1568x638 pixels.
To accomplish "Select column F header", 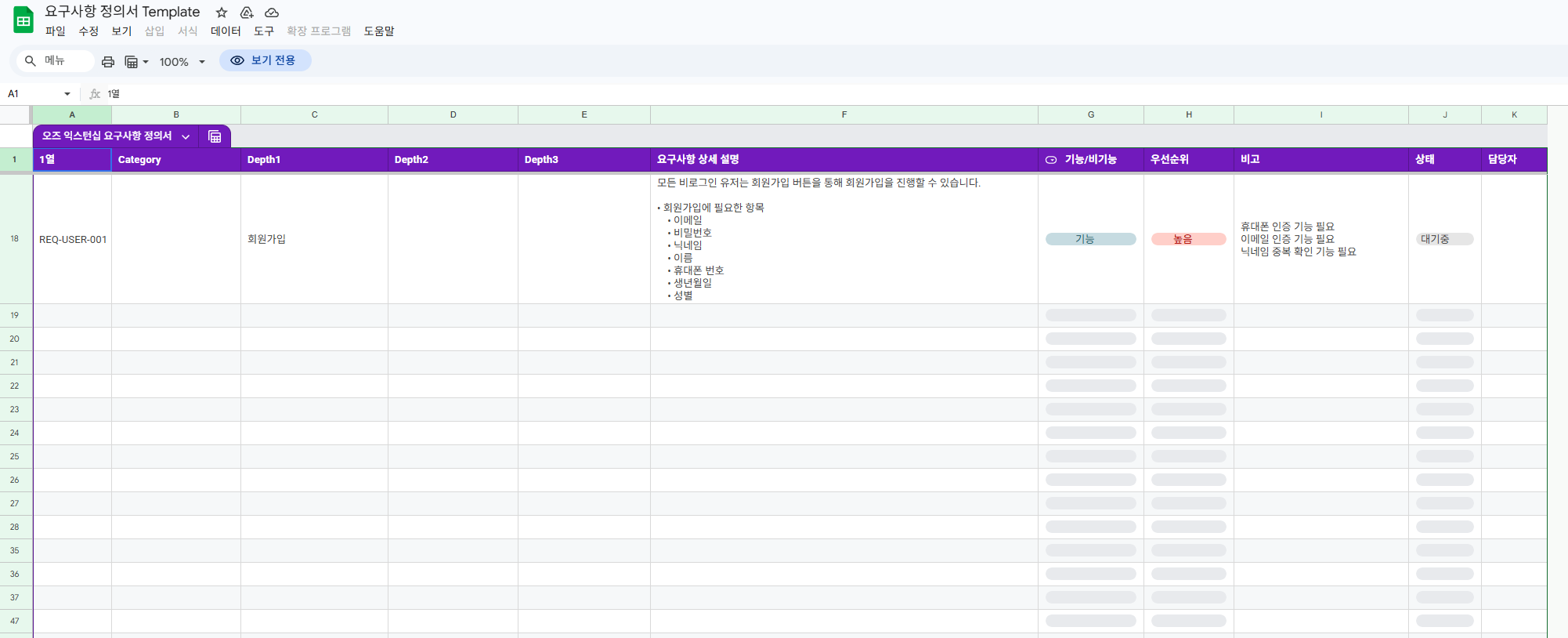I will [x=844, y=114].
